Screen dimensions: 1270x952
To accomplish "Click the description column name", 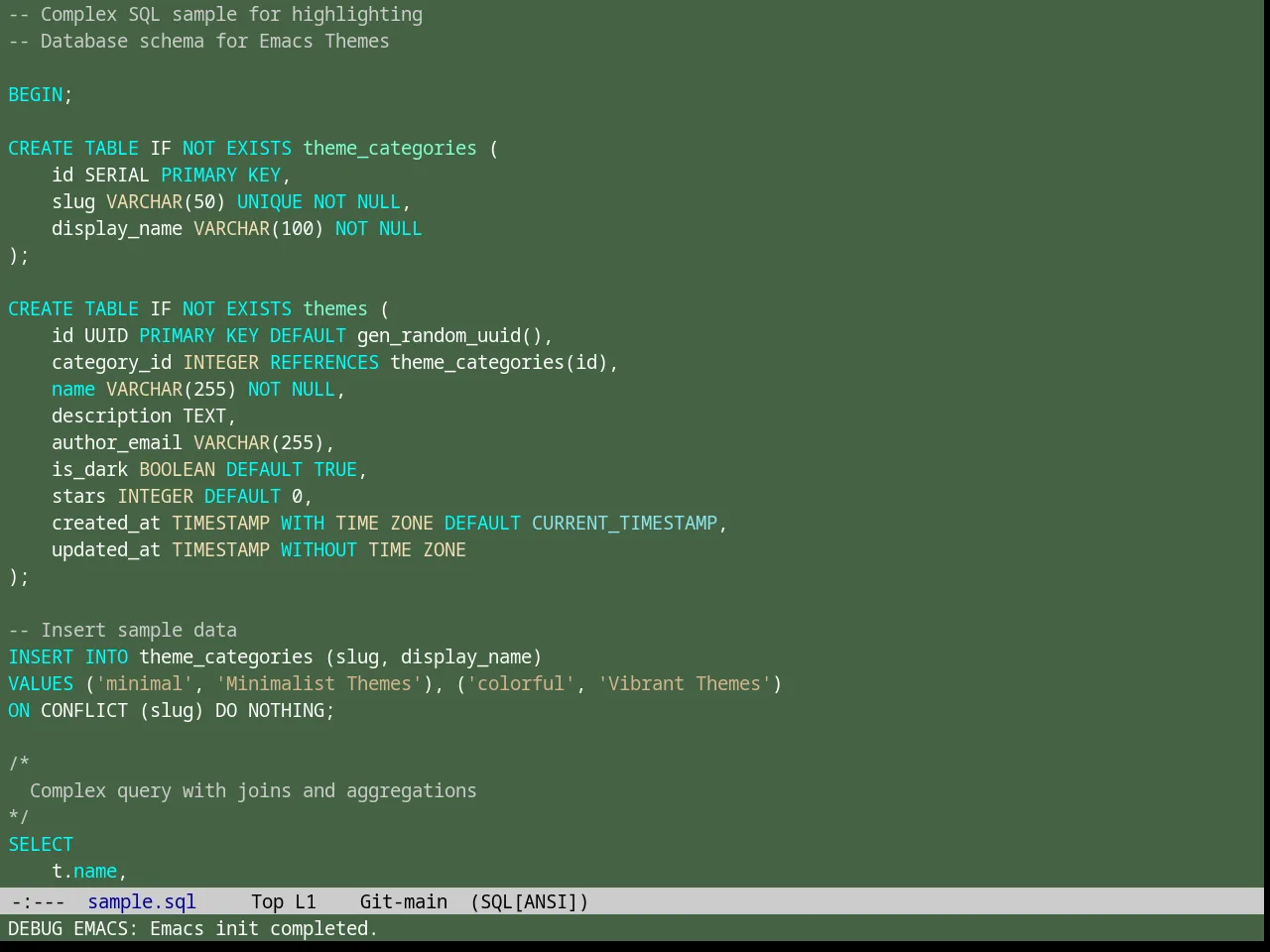I will tap(112, 416).
